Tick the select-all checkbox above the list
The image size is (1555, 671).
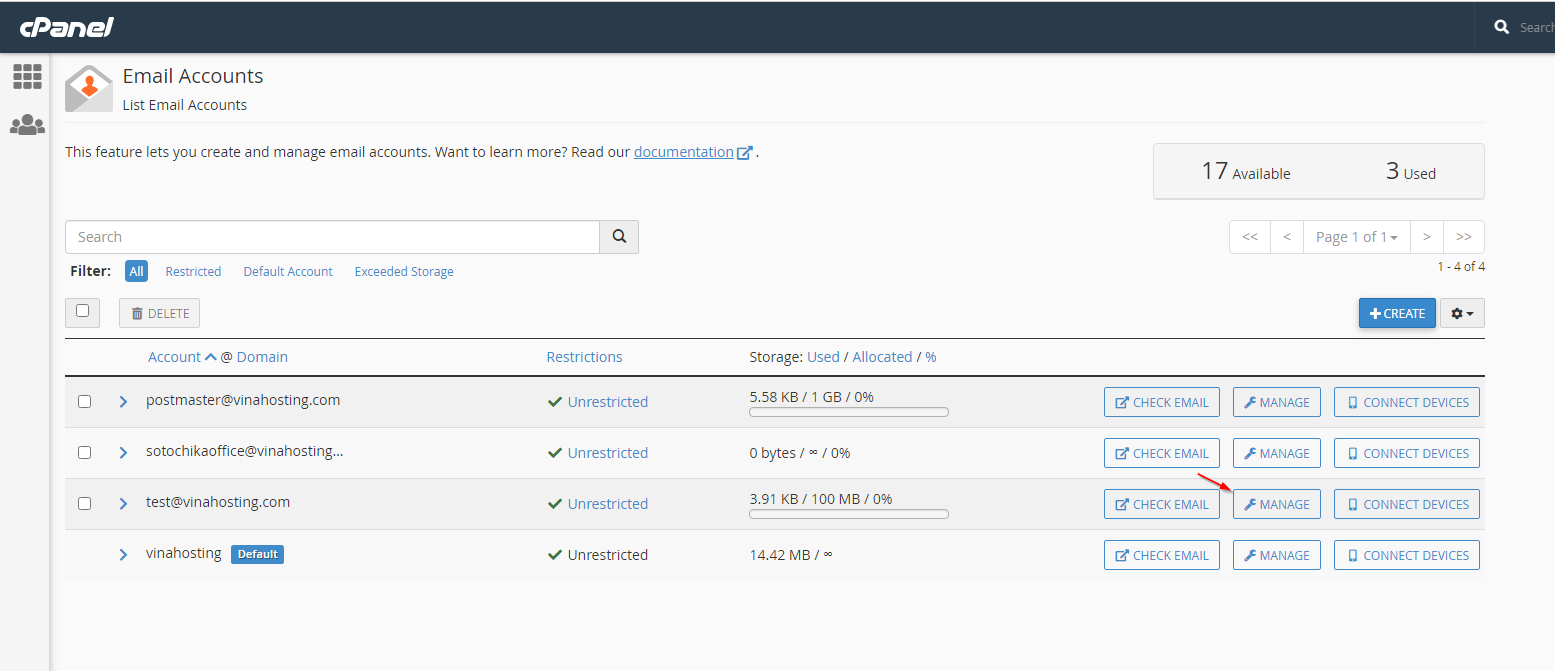83,312
